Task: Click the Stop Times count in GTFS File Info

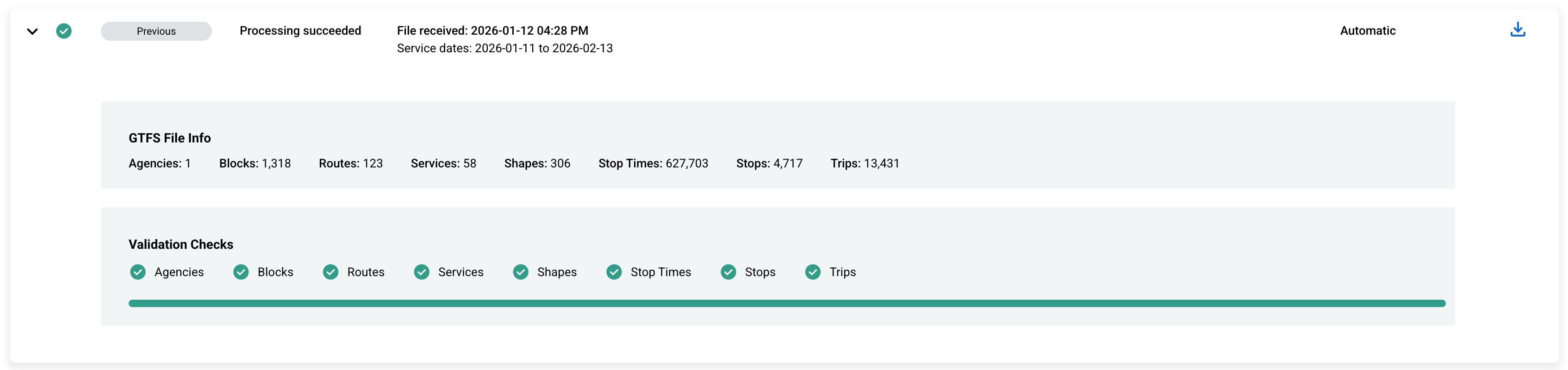Action: pyautogui.click(x=653, y=163)
